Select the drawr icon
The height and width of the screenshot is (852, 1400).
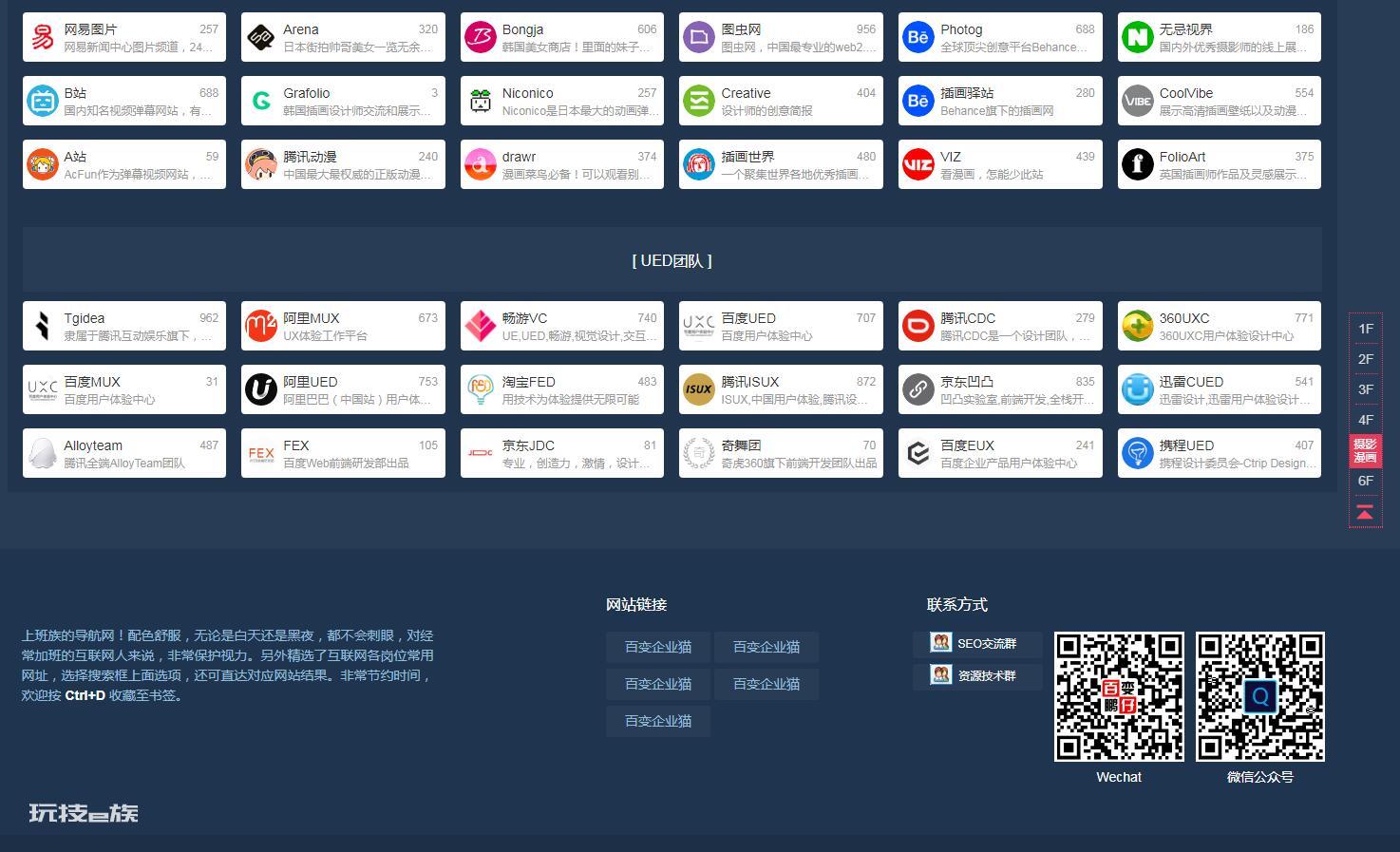(481, 164)
